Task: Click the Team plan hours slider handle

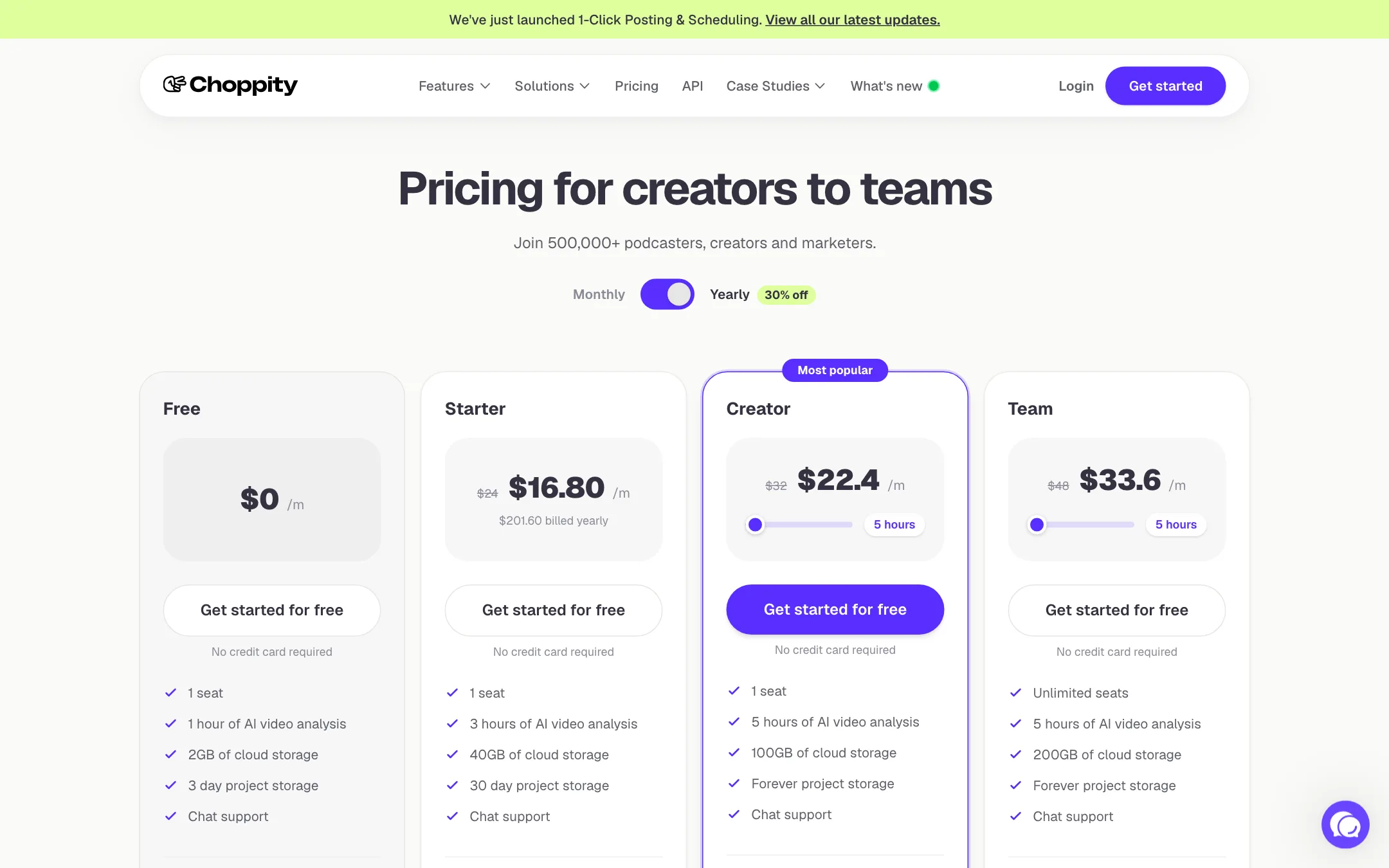Action: pyautogui.click(x=1037, y=525)
